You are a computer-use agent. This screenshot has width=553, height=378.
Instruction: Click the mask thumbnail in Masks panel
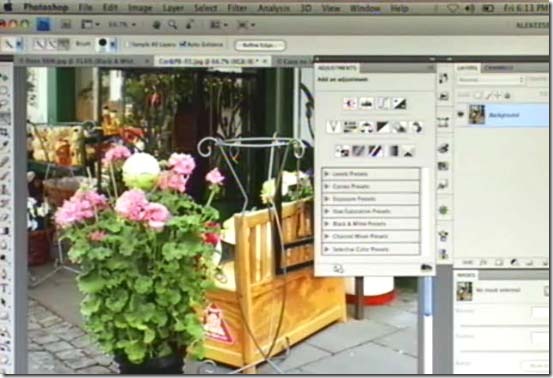click(x=464, y=291)
